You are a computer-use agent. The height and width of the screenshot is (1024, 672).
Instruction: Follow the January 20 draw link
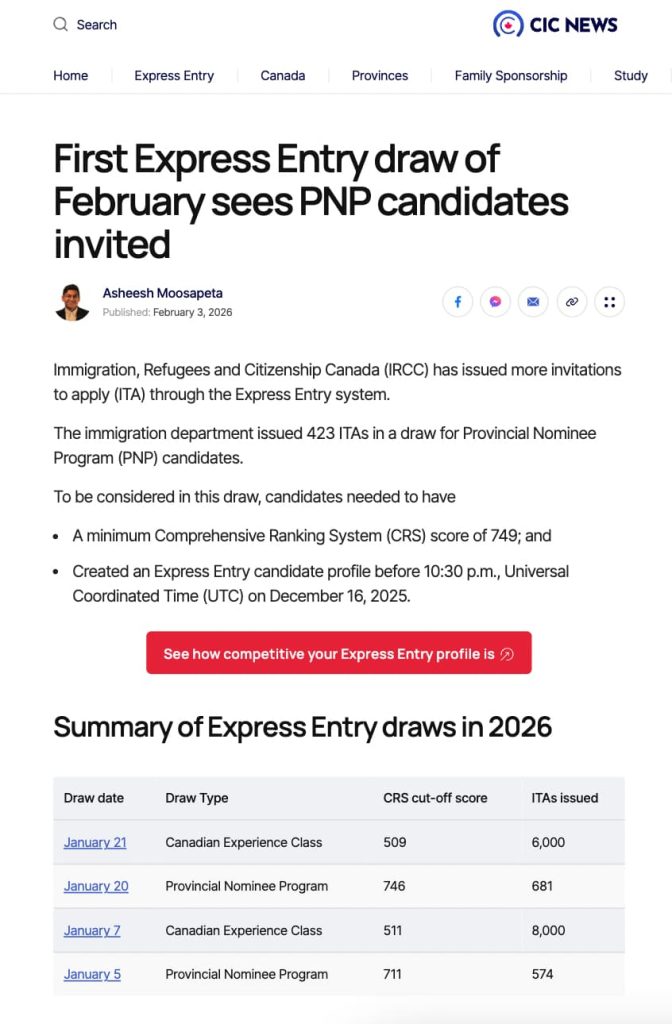96,886
